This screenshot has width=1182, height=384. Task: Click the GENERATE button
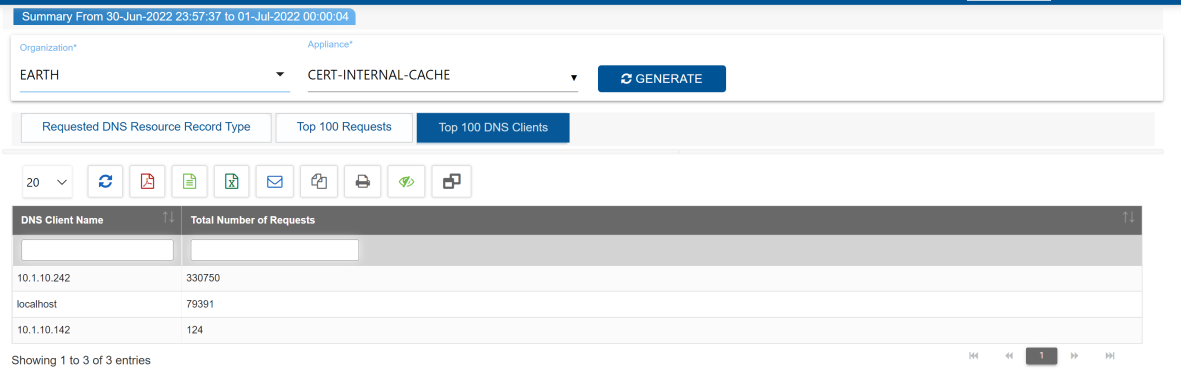click(662, 78)
